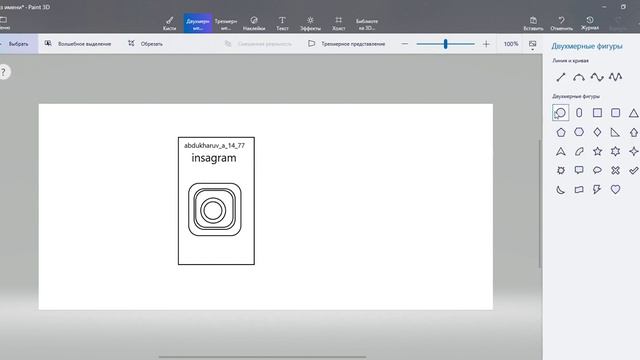This screenshot has width=640, height=360.
Task: Select the Sunburst 2D shape
Action: tap(561, 170)
